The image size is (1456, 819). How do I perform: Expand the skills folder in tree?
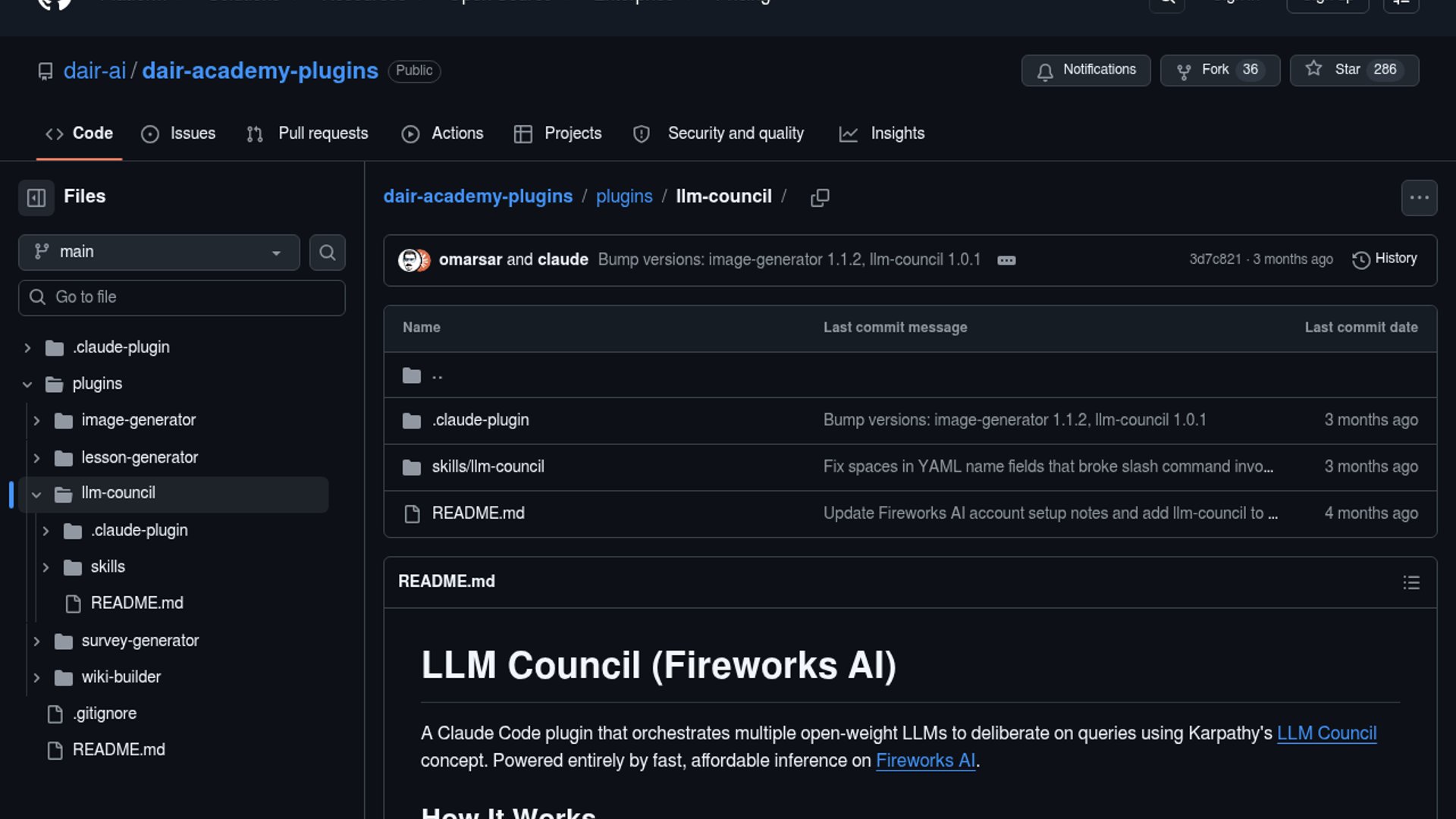(x=45, y=567)
